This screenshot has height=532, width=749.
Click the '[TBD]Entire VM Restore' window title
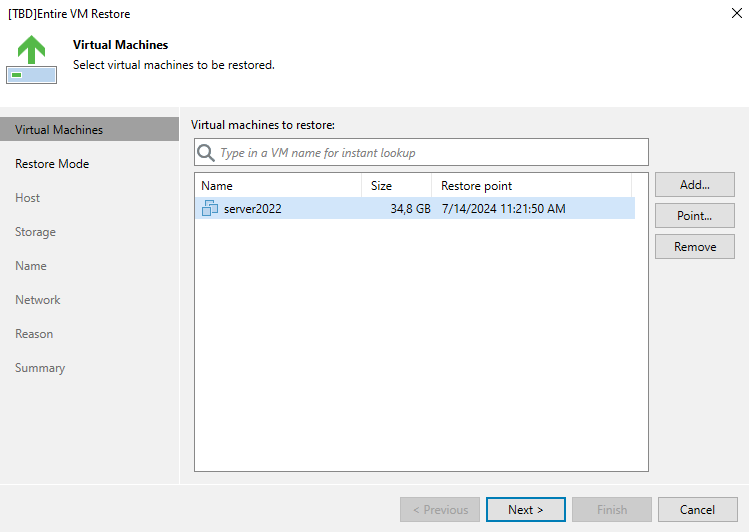(x=69, y=14)
